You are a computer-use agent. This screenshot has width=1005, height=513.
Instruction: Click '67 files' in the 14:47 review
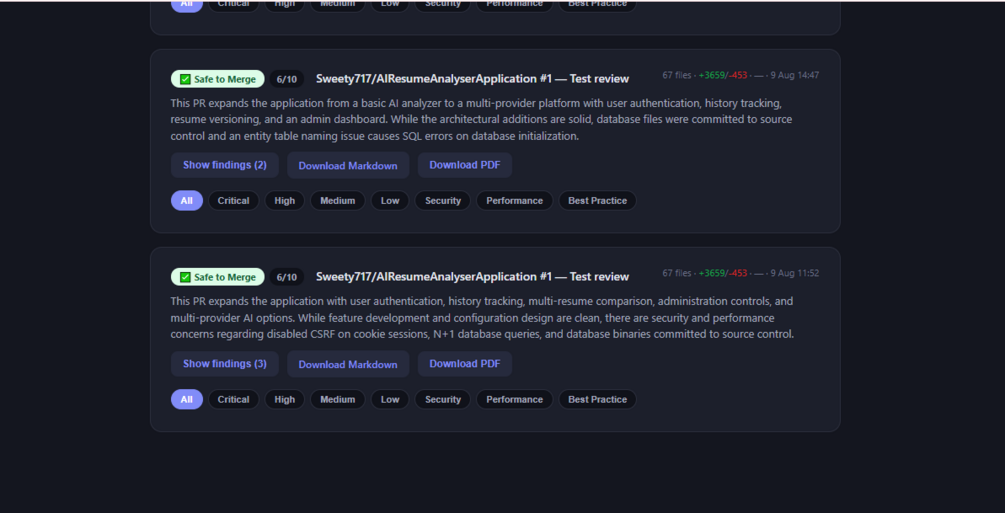pos(677,75)
